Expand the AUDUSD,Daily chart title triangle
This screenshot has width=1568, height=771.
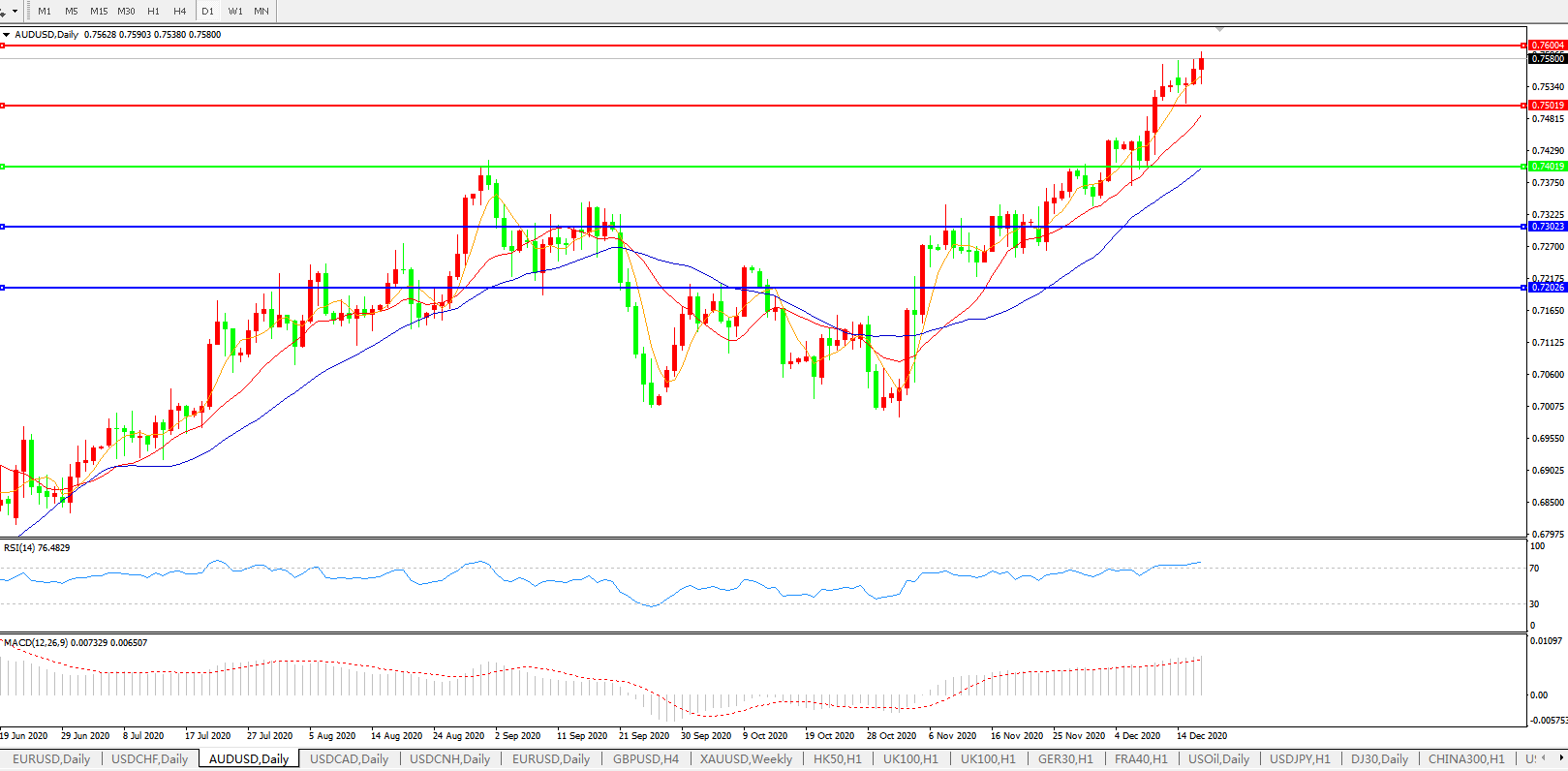point(7,35)
